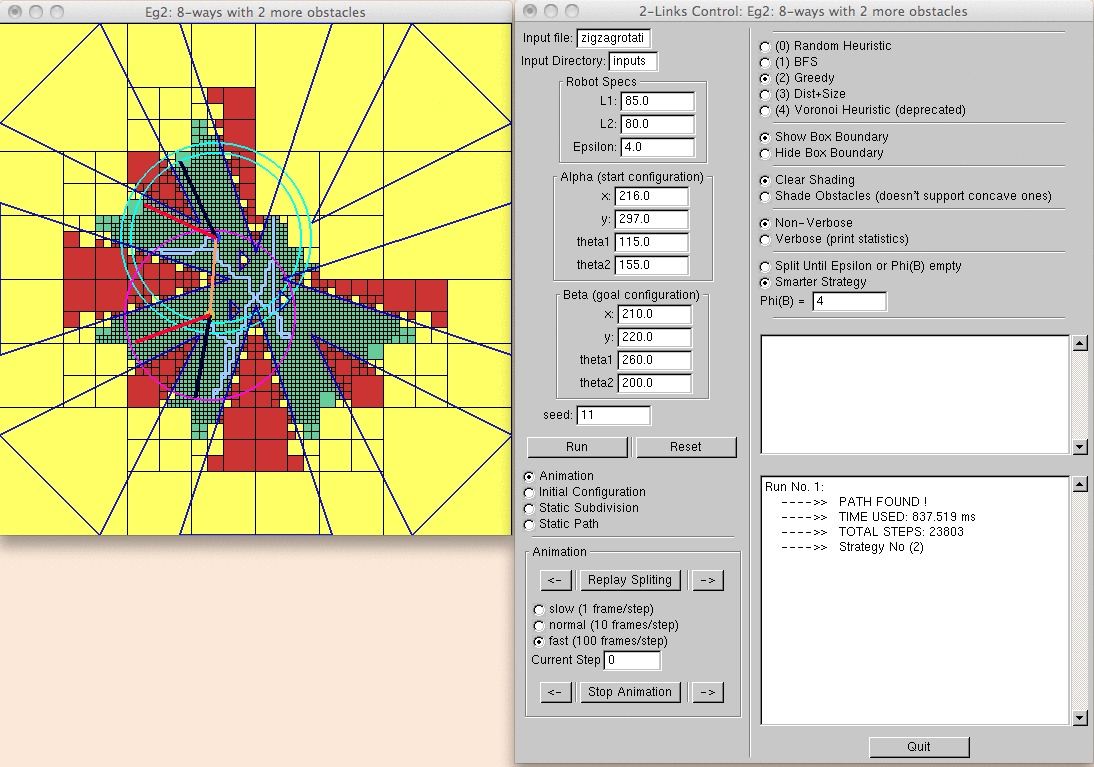Step animation backward with top left arrow
This screenshot has height=767, width=1094.
tap(555, 580)
